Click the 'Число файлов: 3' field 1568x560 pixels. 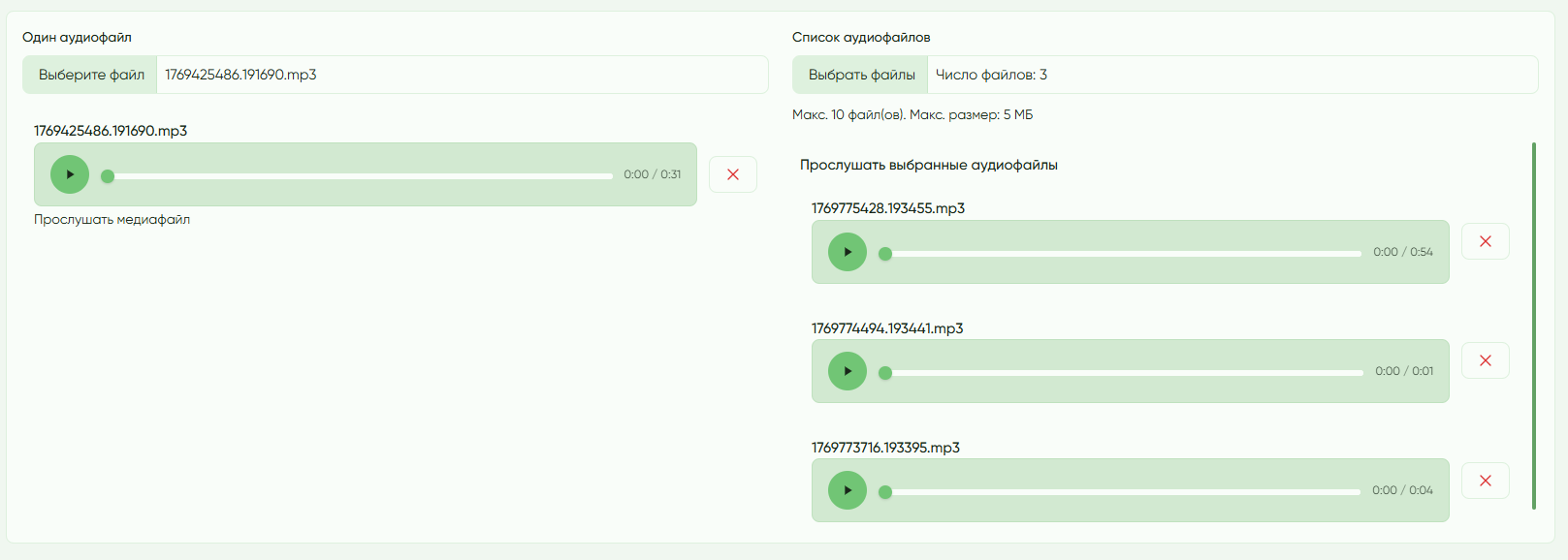pos(1232,75)
